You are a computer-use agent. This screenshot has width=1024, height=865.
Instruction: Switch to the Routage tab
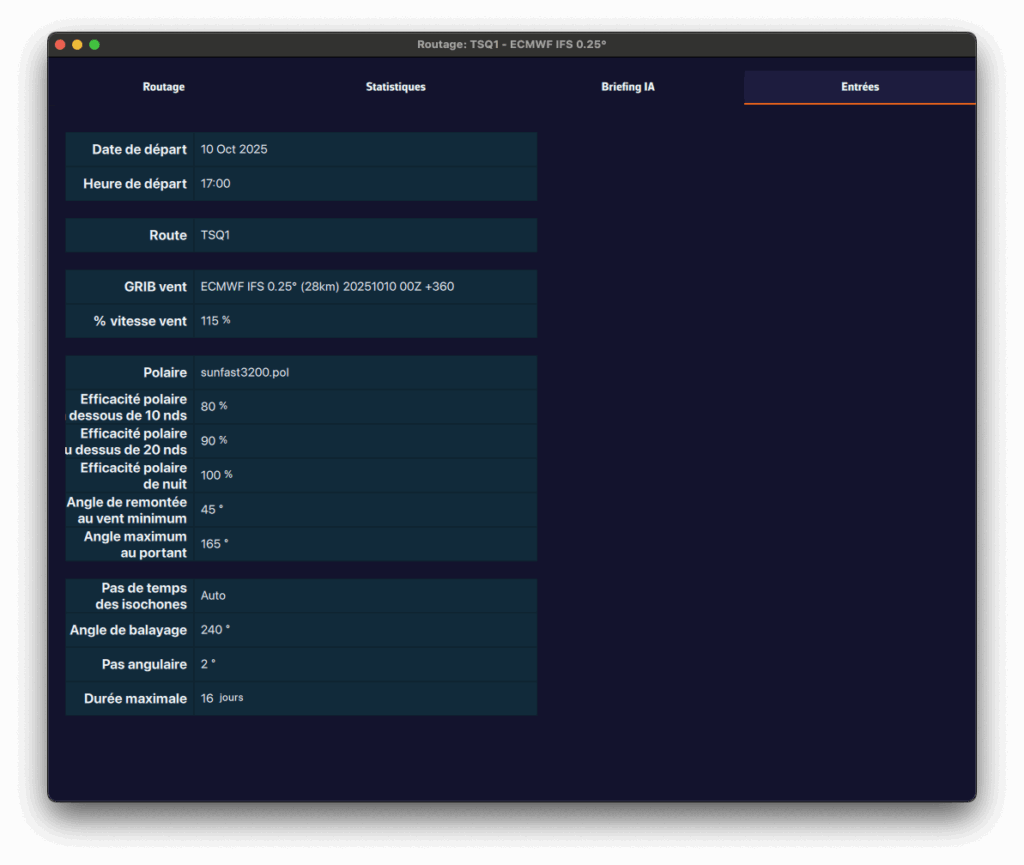[164, 87]
